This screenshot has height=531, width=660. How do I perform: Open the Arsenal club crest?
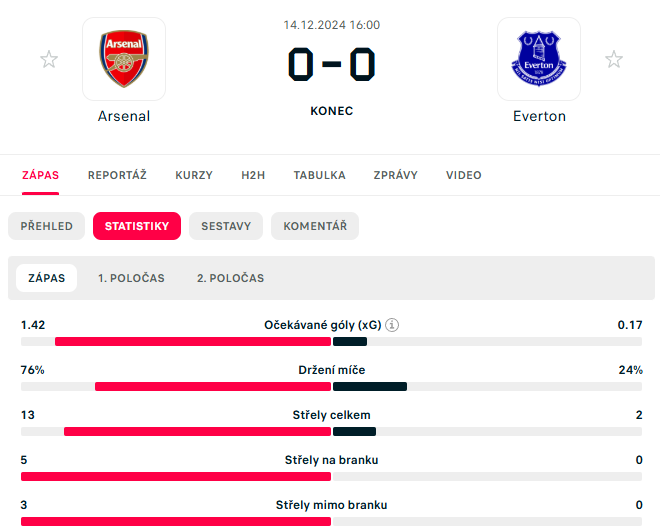point(124,59)
